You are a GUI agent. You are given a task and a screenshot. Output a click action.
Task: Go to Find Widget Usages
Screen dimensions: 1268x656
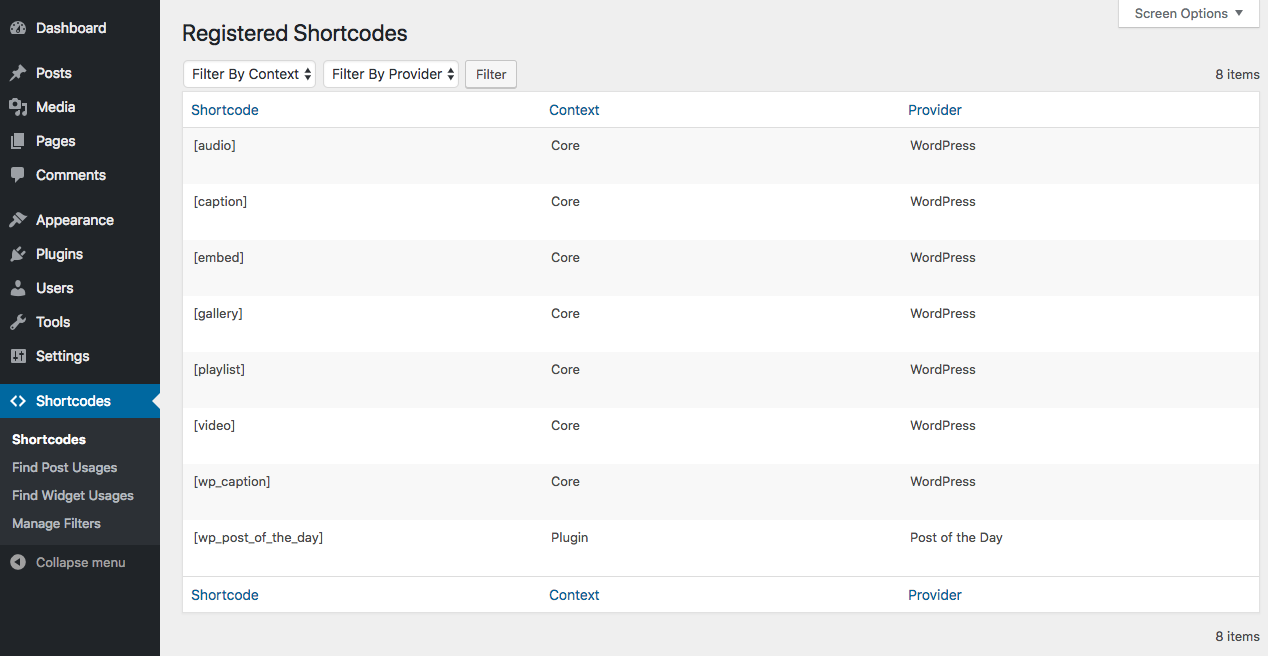coord(72,495)
